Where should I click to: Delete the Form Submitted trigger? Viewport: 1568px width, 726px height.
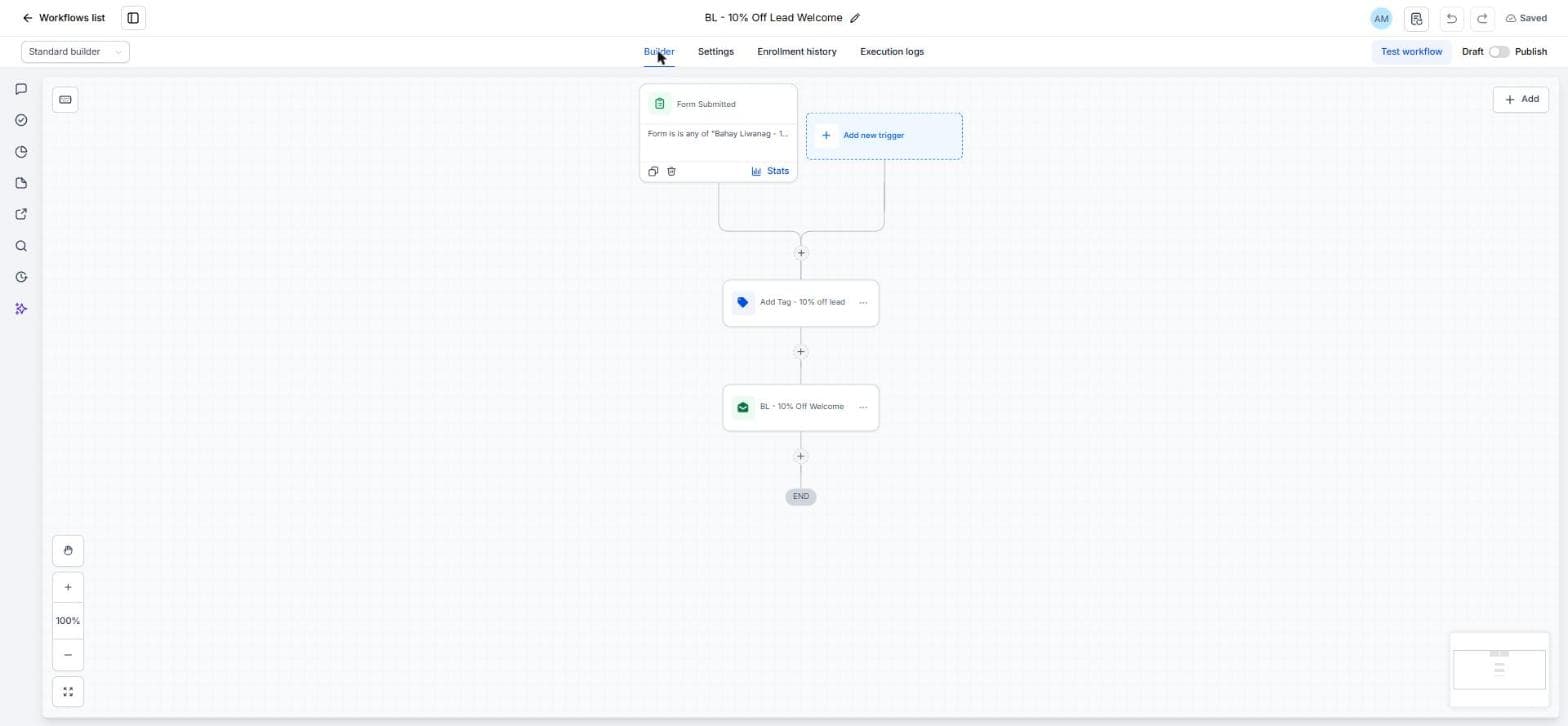pos(671,171)
